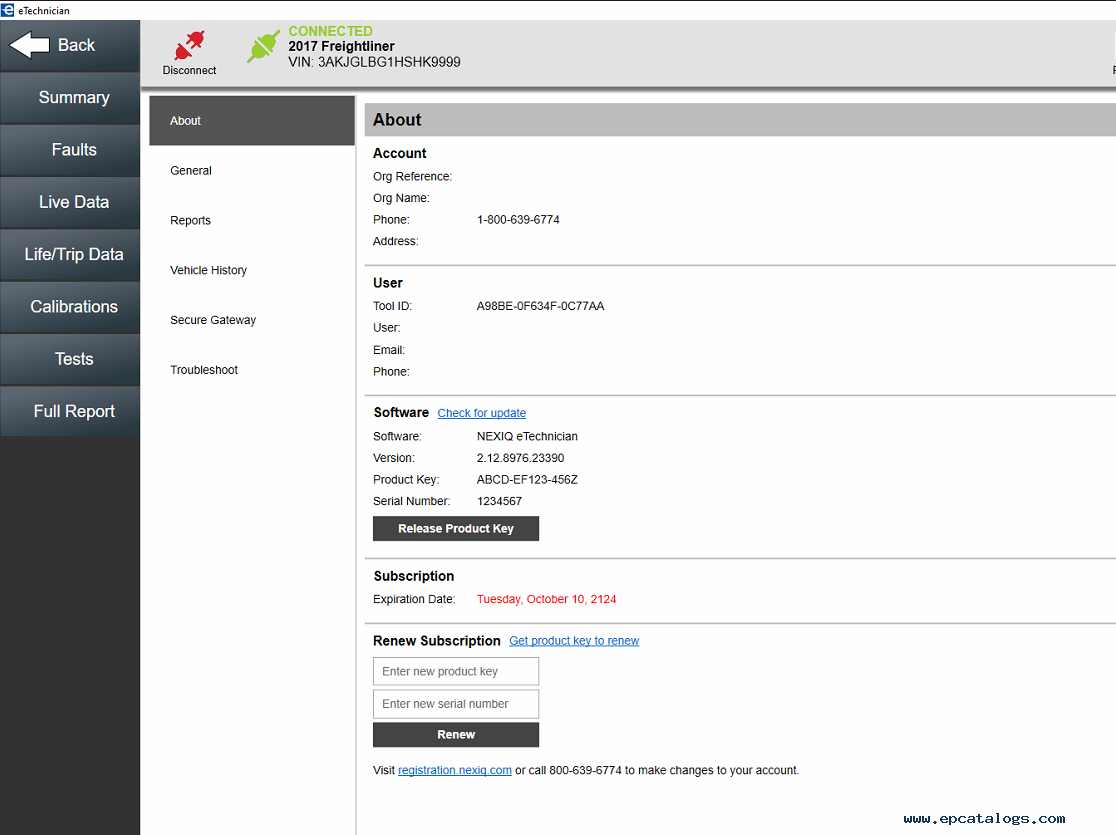
Task: Select the Secure Gateway tab
Action: [x=252, y=320]
